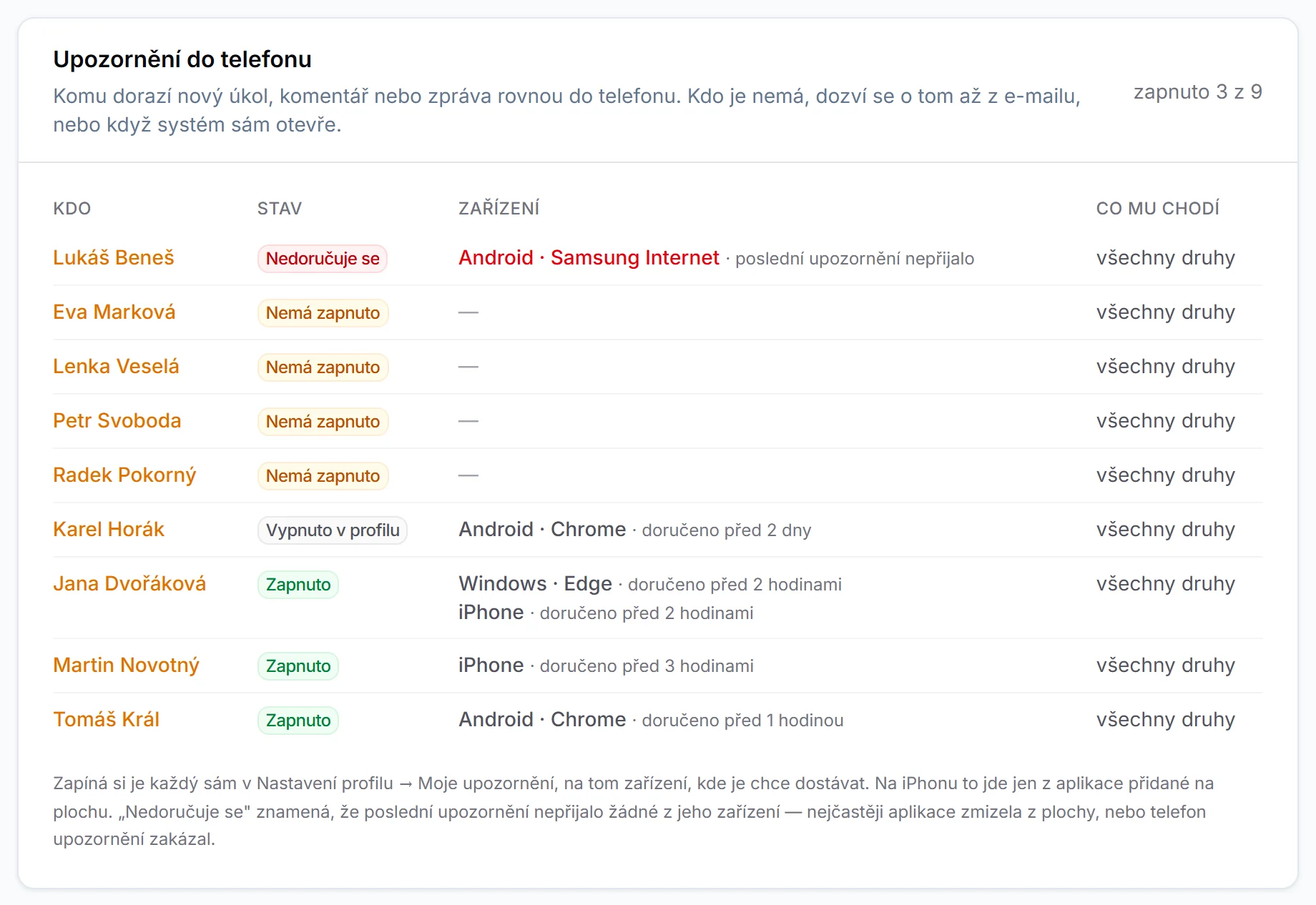1316x905 pixels.
Task: Select "všechny druhy" in Karel Horák's row
Action: (1166, 530)
